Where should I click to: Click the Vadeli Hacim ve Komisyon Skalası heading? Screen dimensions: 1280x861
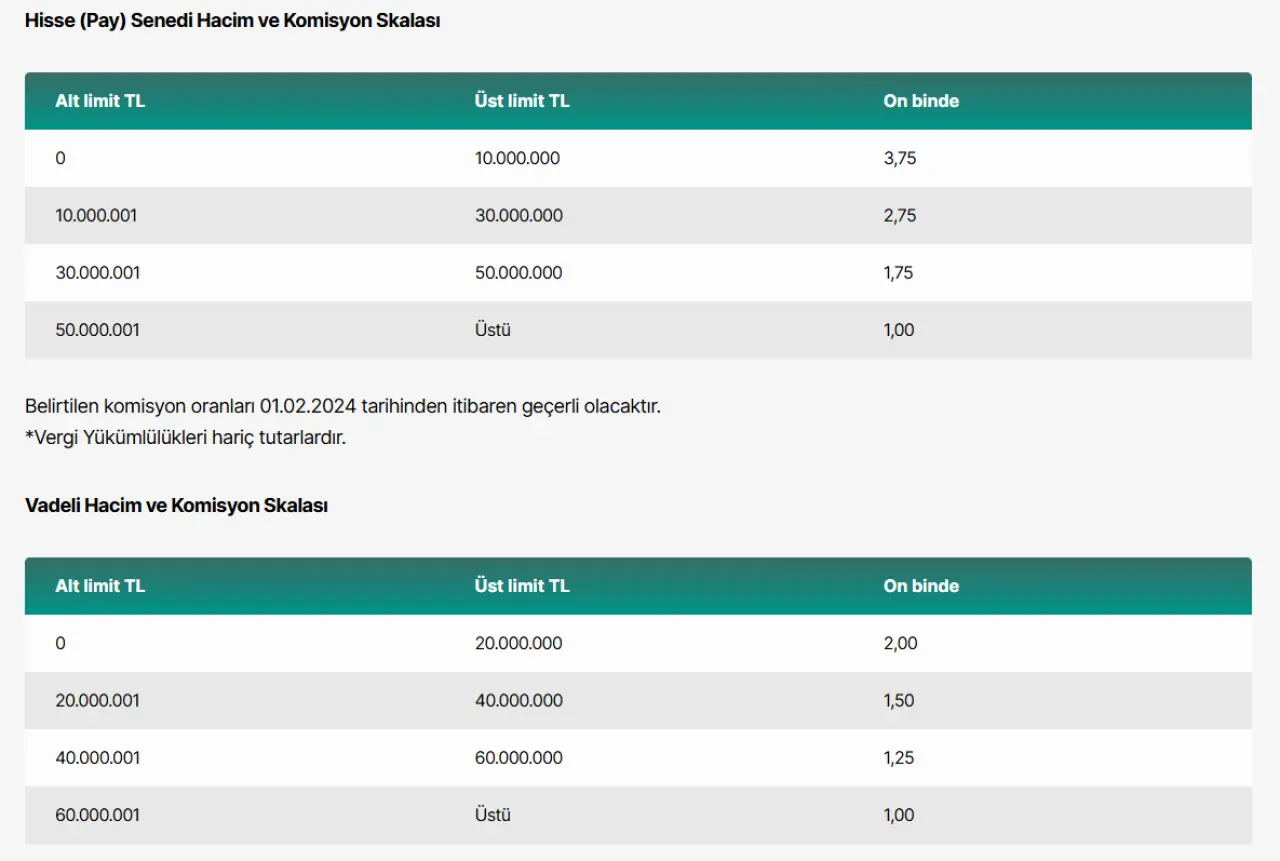(x=176, y=506)
